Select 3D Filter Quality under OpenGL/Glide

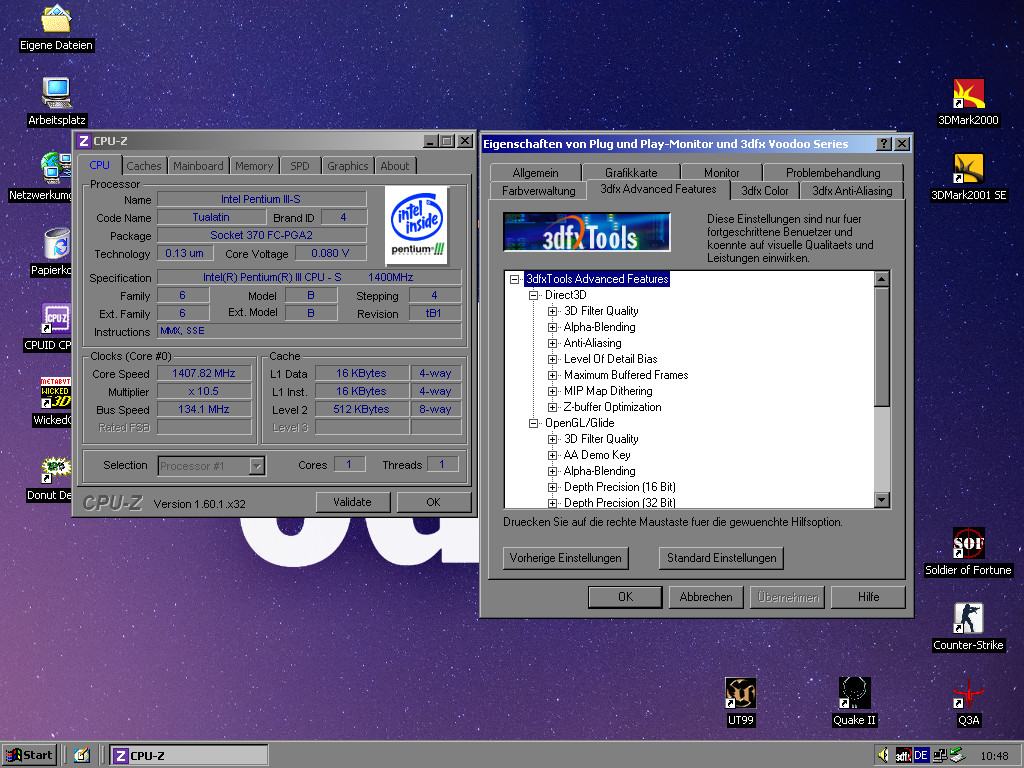(x=601, y=439)
